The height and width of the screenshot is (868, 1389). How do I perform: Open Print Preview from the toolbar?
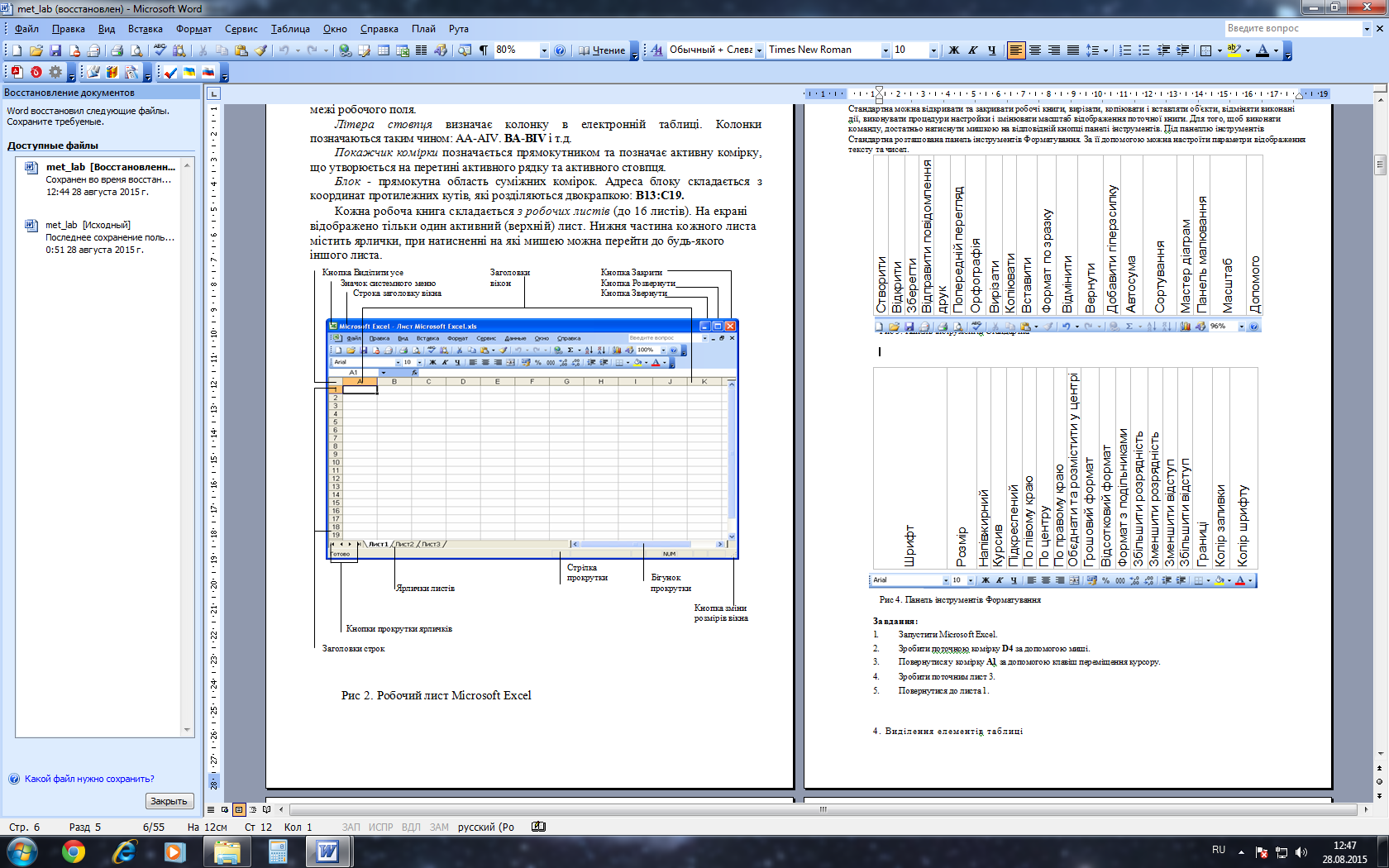(136, 50)
